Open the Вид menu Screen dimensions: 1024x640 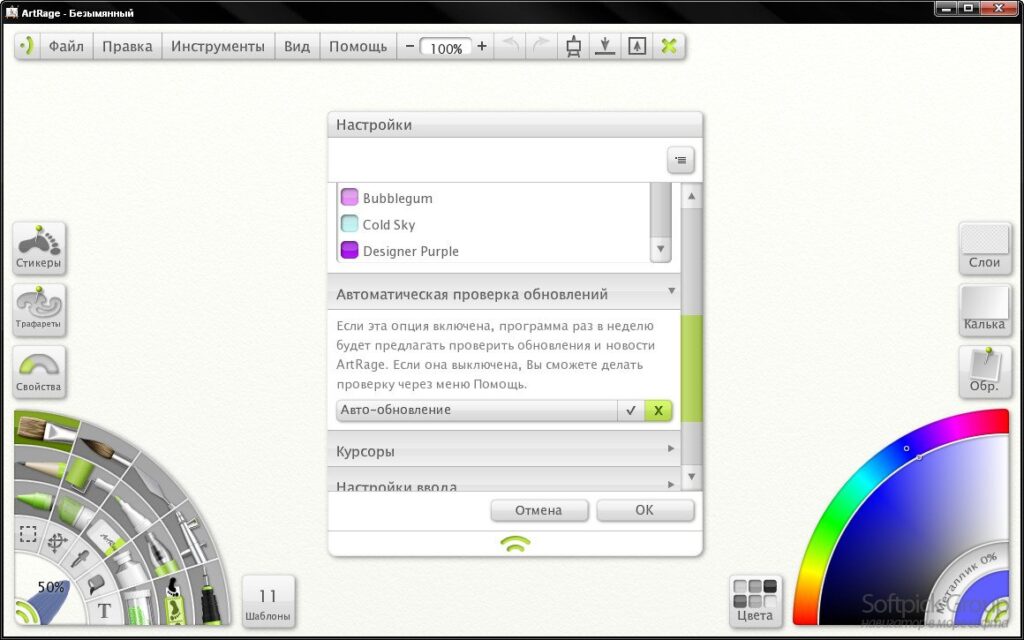tap(297, 46)
